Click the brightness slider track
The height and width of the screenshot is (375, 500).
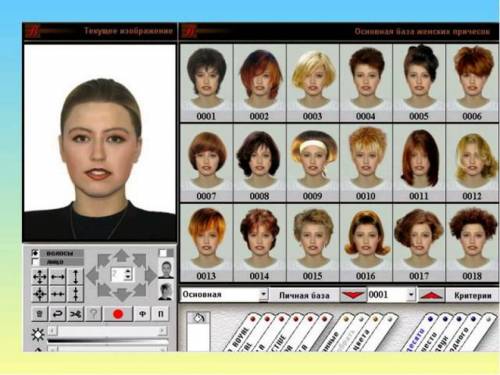tap(107, 331)
